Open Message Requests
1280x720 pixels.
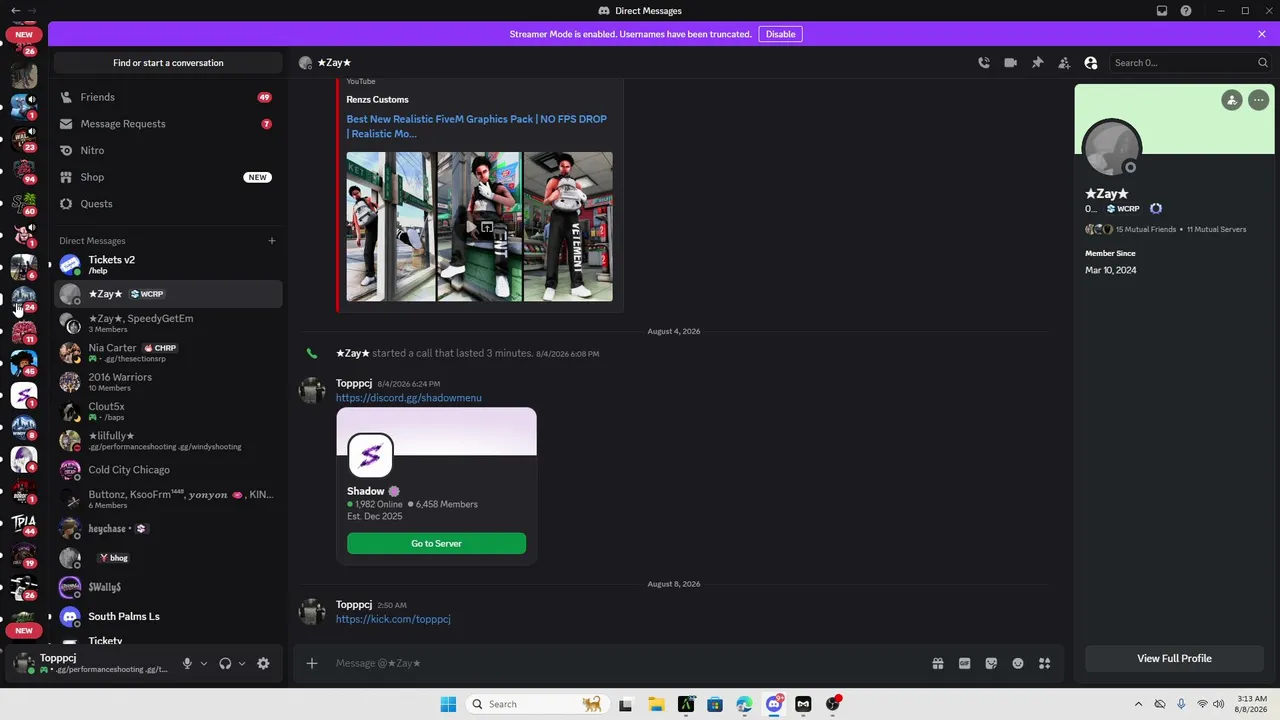point(168,124)
